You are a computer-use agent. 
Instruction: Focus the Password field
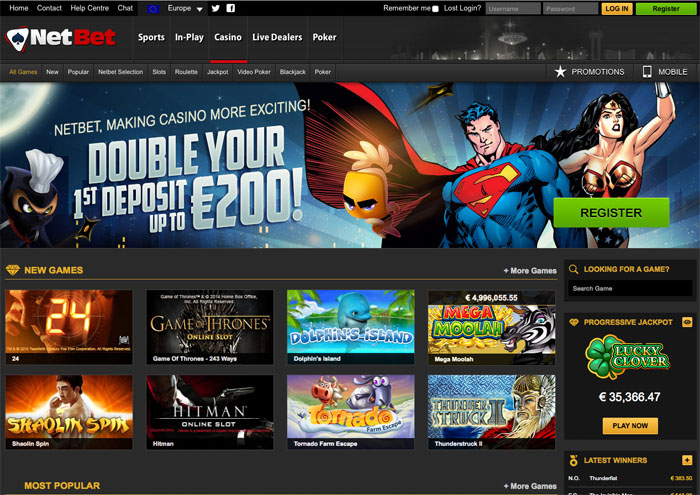pyautogui.click(x=570, y=8)
